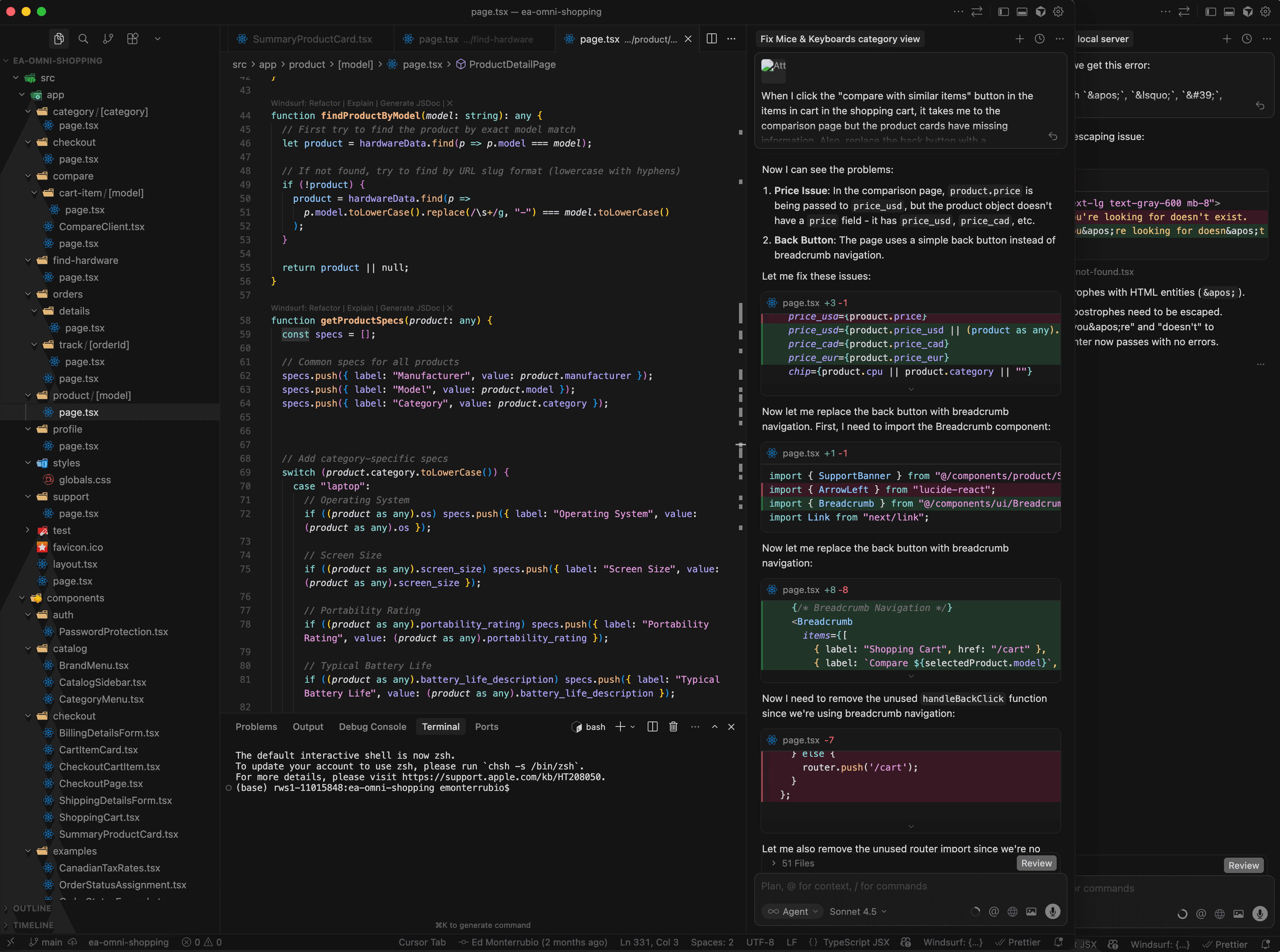Expand the test folder
The image size is (1280, 952).
(61, 530)
